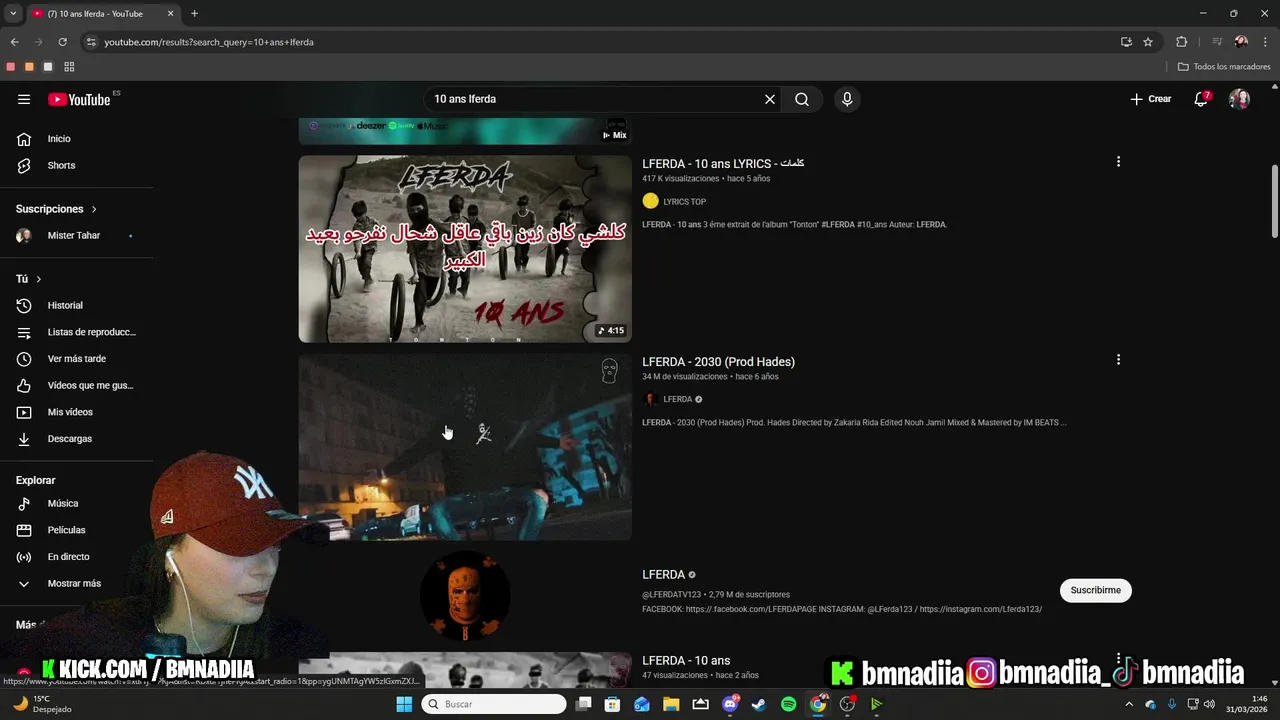Screen dimensions: 1280x720
Task: Open Mister Tahar subscription
Action: [76, 236]
